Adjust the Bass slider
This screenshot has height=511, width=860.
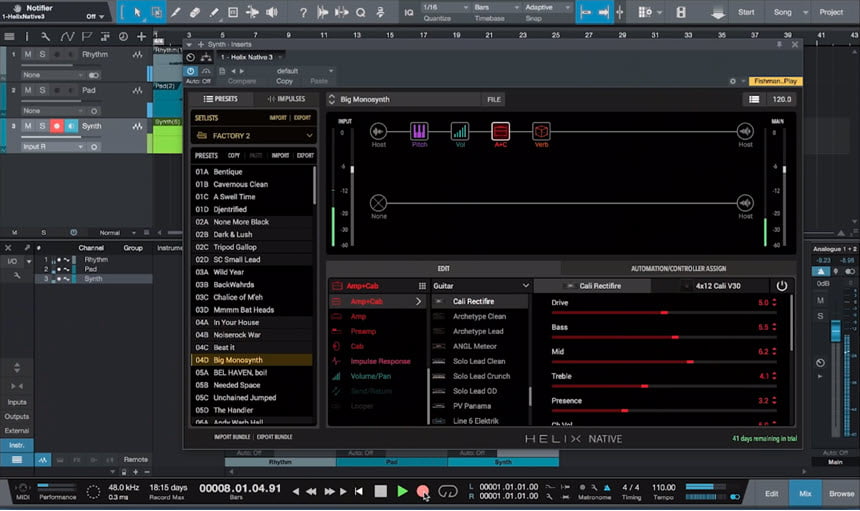(x=664, y=337)
